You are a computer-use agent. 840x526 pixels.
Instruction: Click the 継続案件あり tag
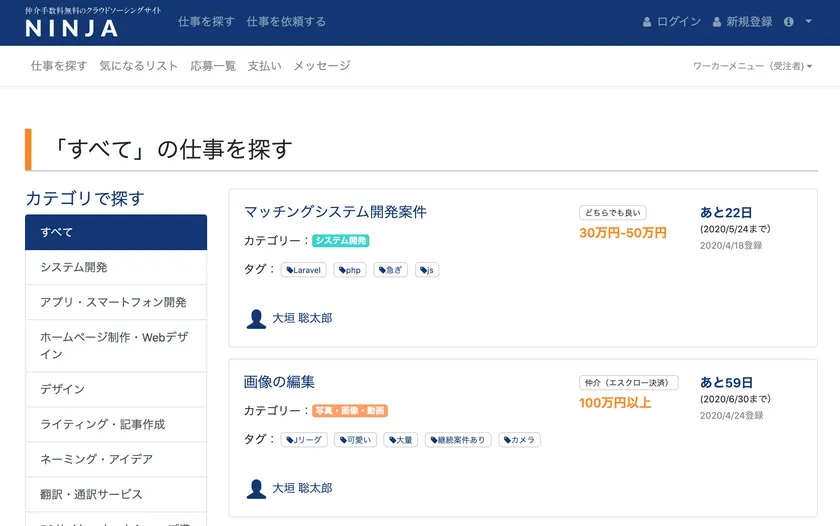[458, 440]
